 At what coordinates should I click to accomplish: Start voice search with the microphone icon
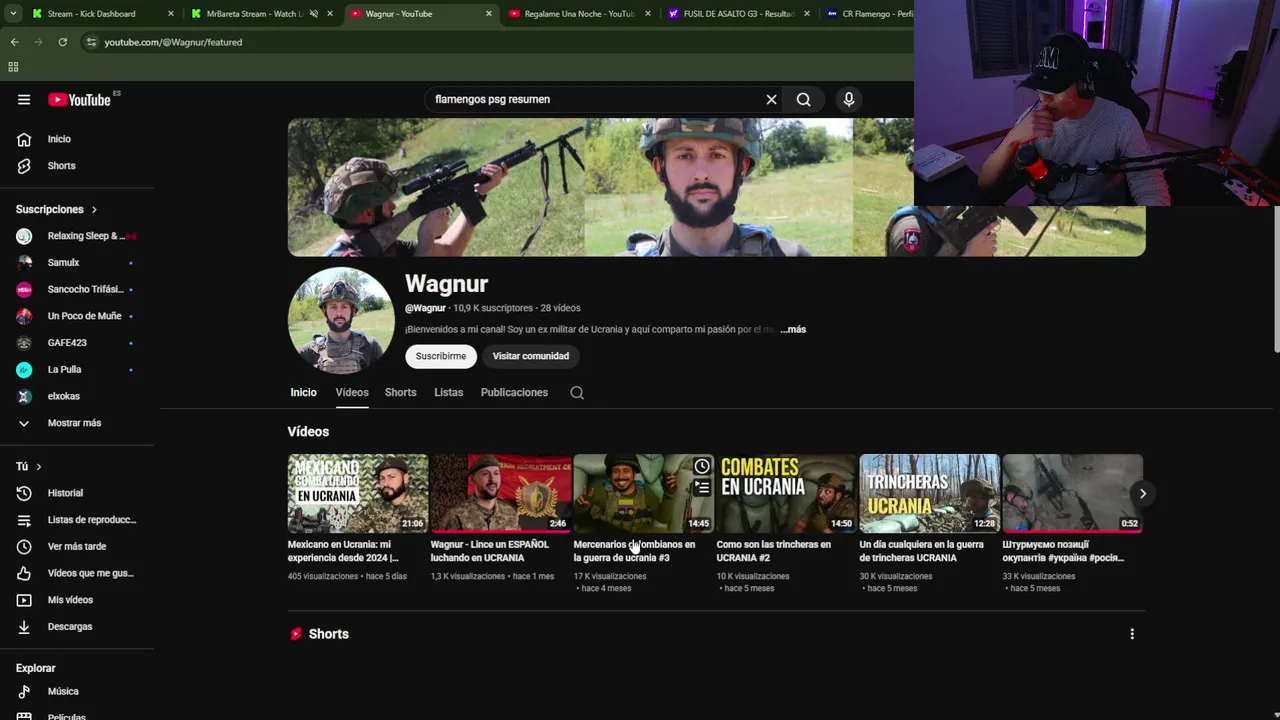click(848, 99)
